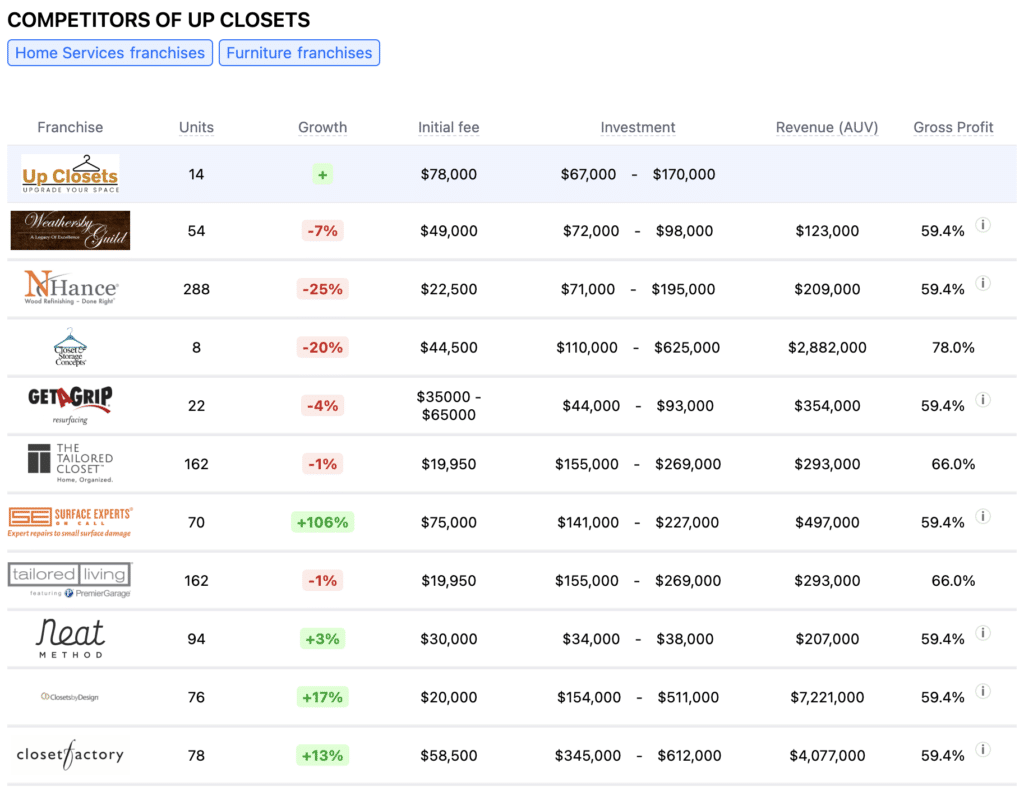The height and width of the screenshot is (796, 1024).
Task: Select the $625,000 investment maximum
Action: [687, 347]
